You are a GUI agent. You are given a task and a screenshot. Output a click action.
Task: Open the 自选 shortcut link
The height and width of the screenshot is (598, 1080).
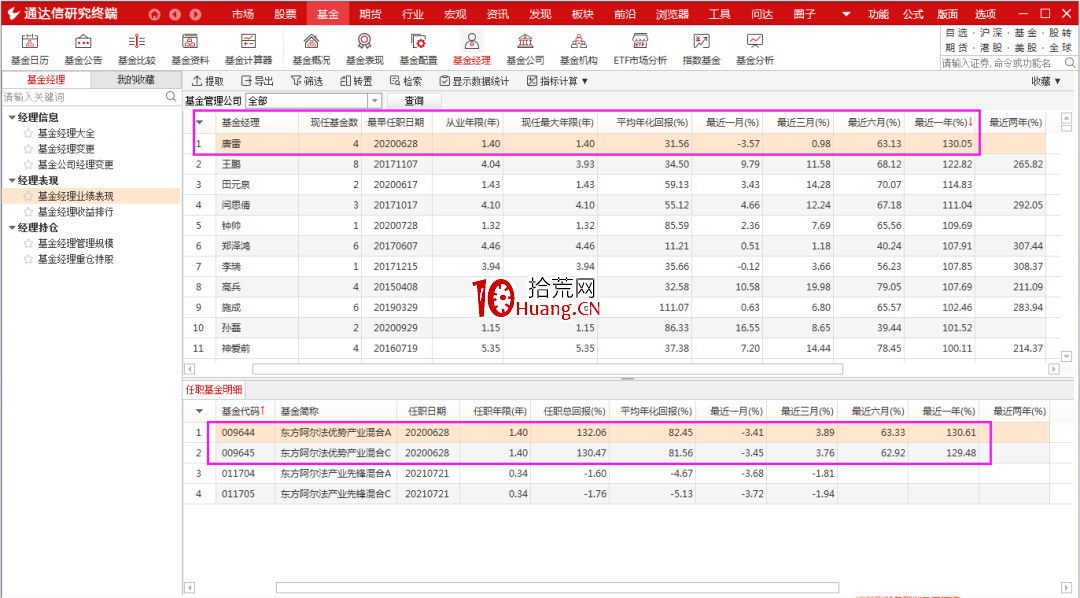tap(957, 33)
